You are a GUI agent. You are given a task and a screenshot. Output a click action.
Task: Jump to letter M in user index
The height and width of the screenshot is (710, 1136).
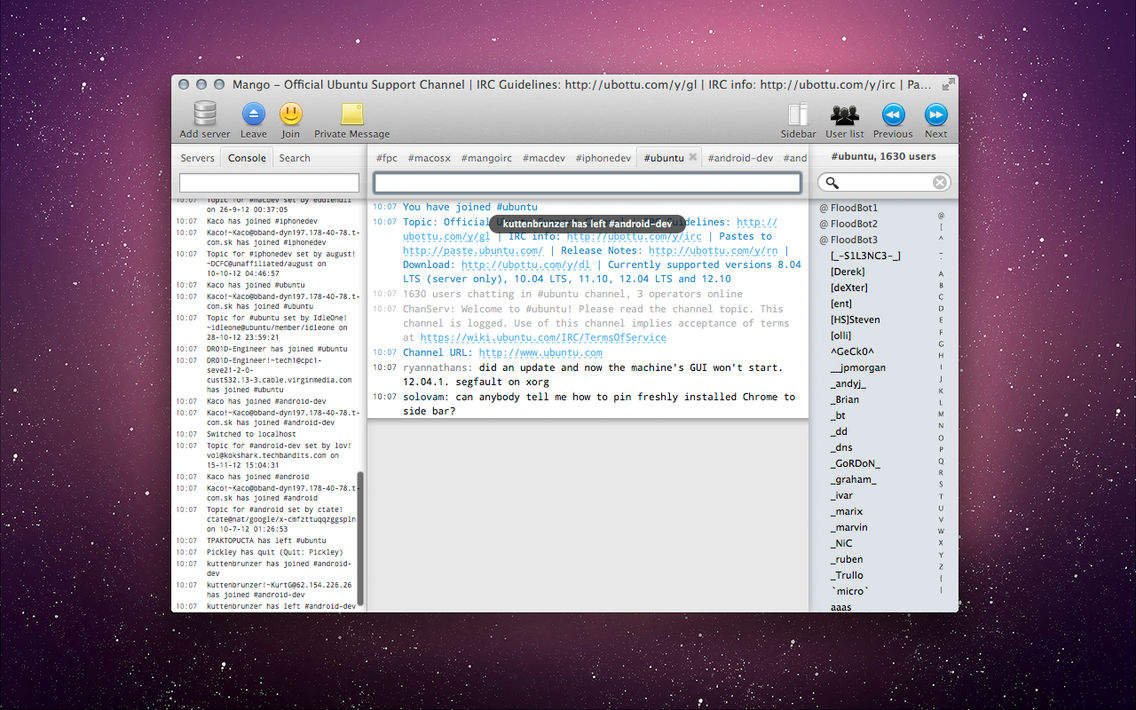point(941,414)
